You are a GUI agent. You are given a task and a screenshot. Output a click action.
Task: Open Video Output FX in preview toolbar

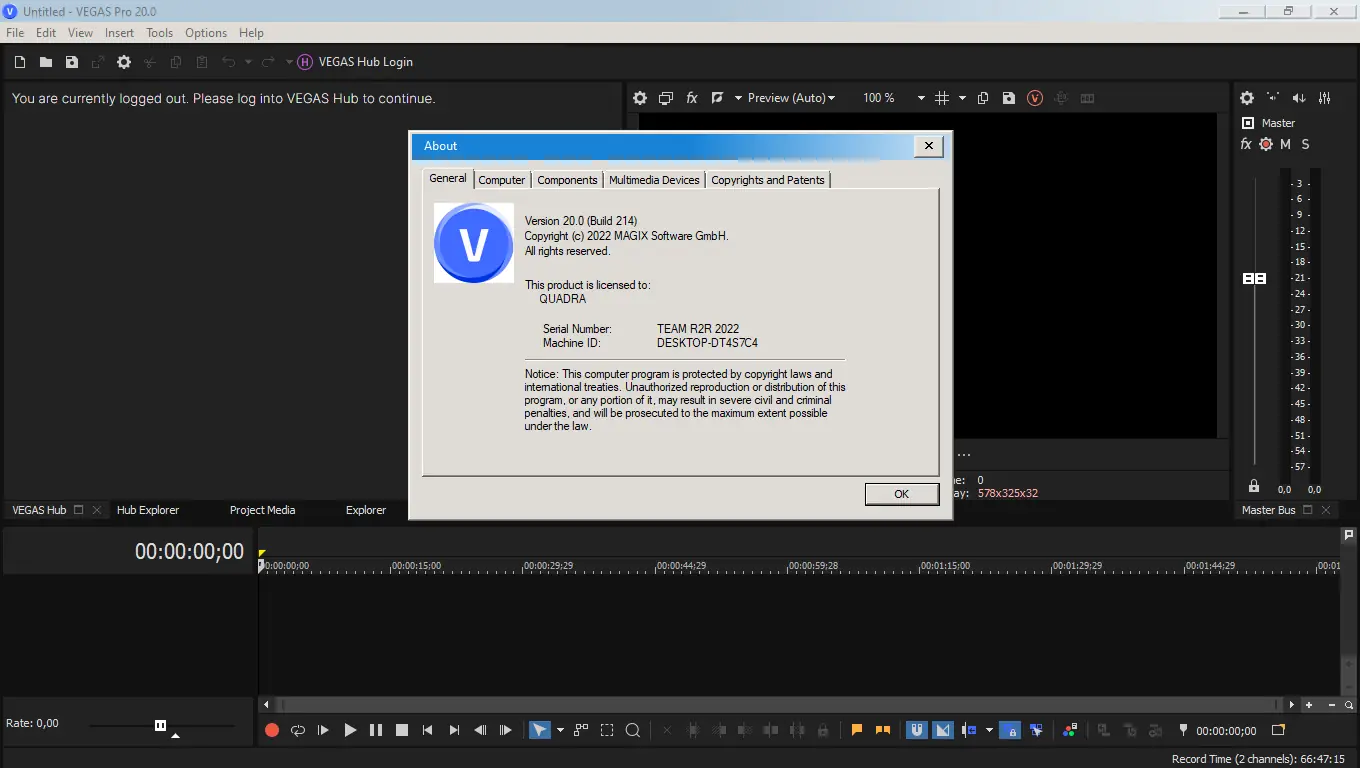click(692, 98)
